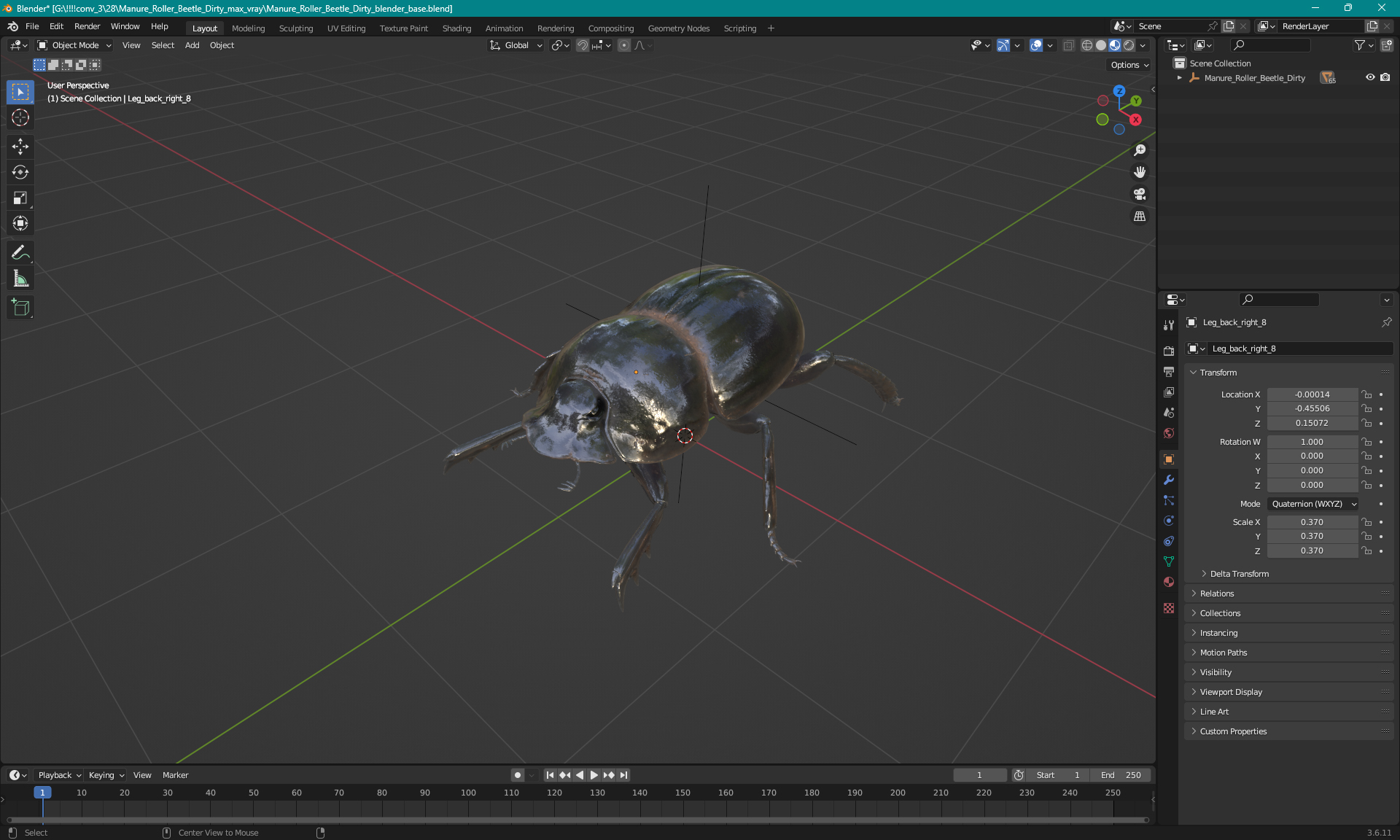Play the animation

(x=594, y=775)
